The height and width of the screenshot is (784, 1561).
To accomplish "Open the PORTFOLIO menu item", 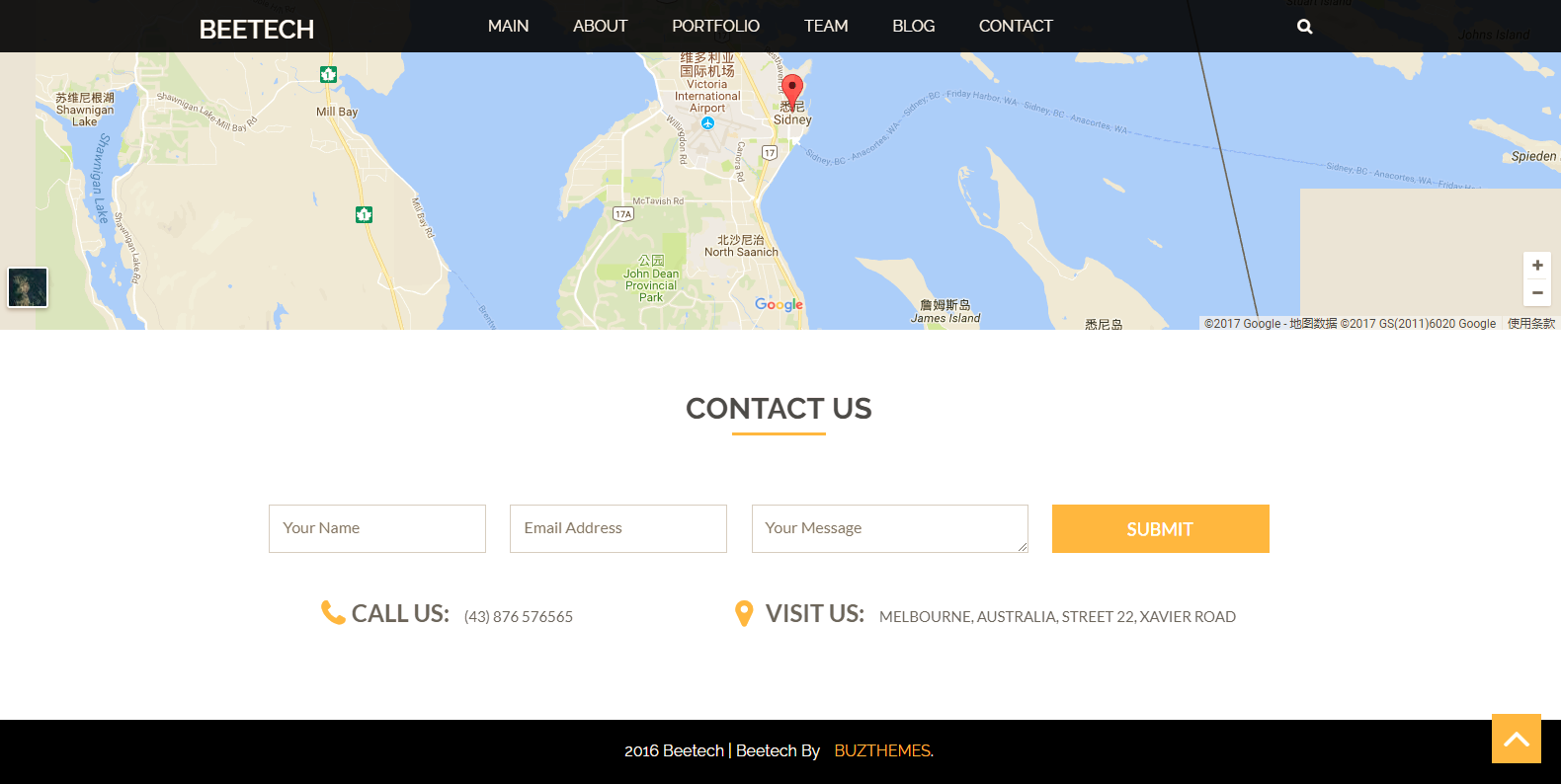I will (716, 26).
